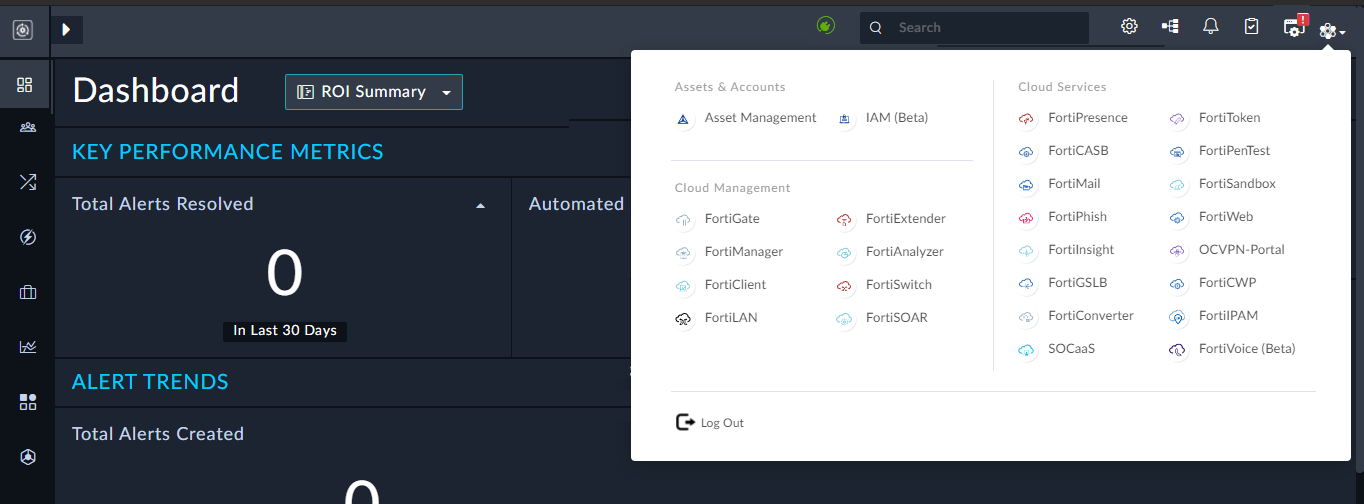Click the green status indicator icon

[825, 25]
